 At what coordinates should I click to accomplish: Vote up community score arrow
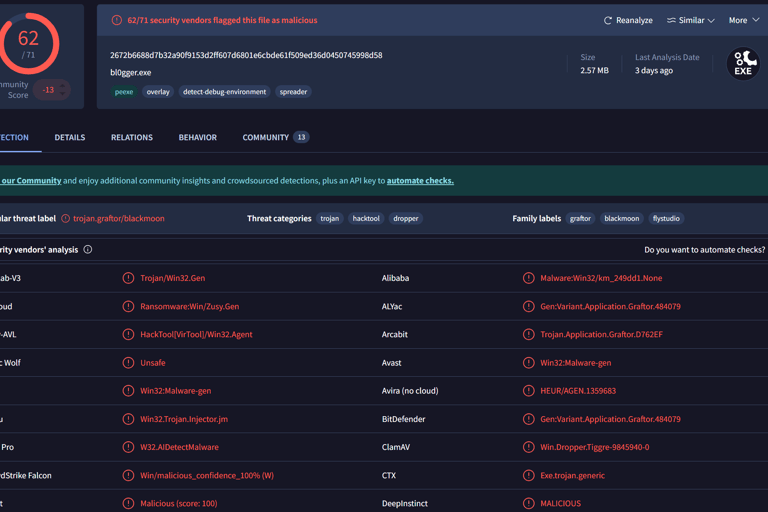(62, 85)
